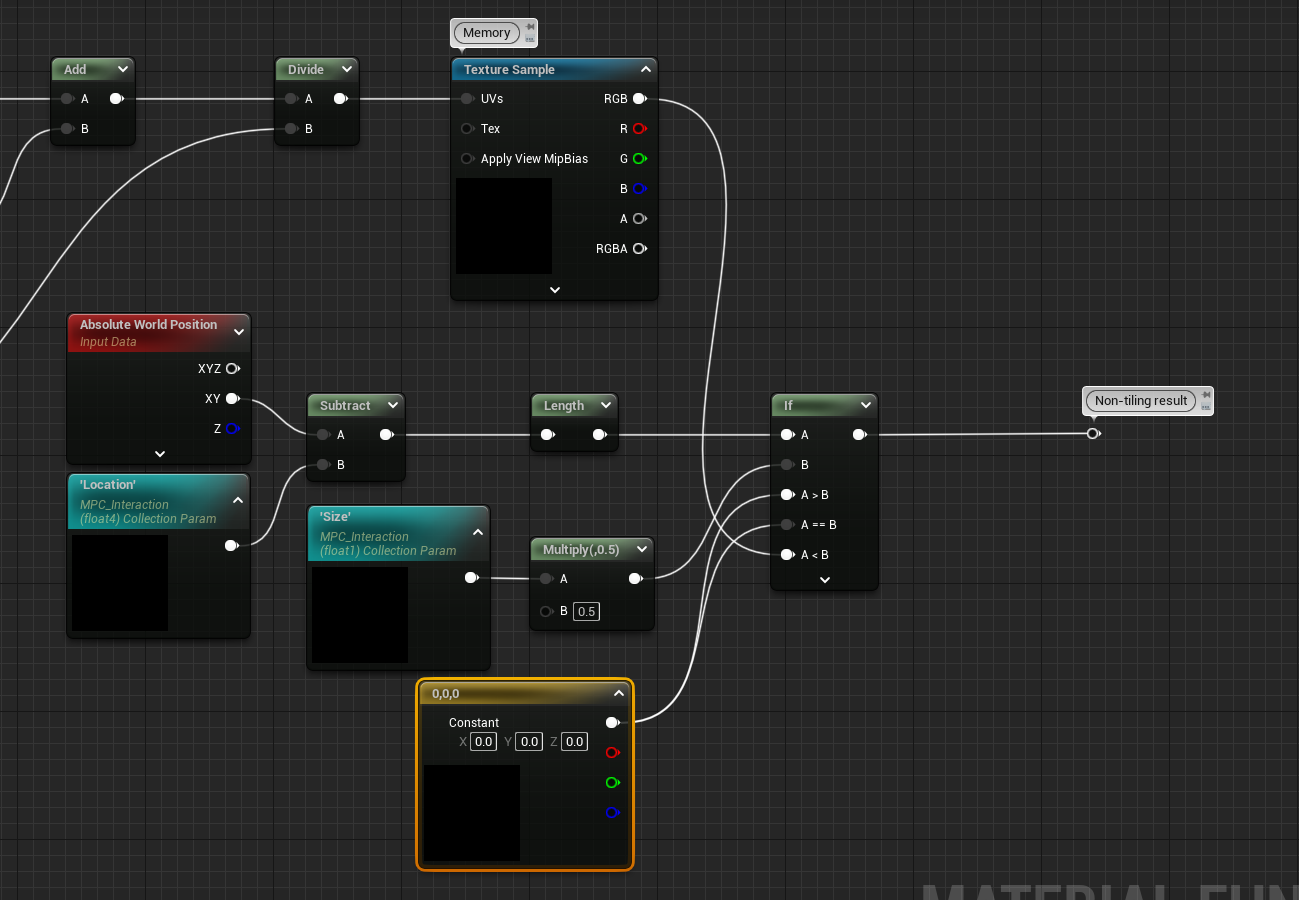Edit the B value field on the Multiply node
The width and height of the screenshot is (1299, 900).
point(585,611)
